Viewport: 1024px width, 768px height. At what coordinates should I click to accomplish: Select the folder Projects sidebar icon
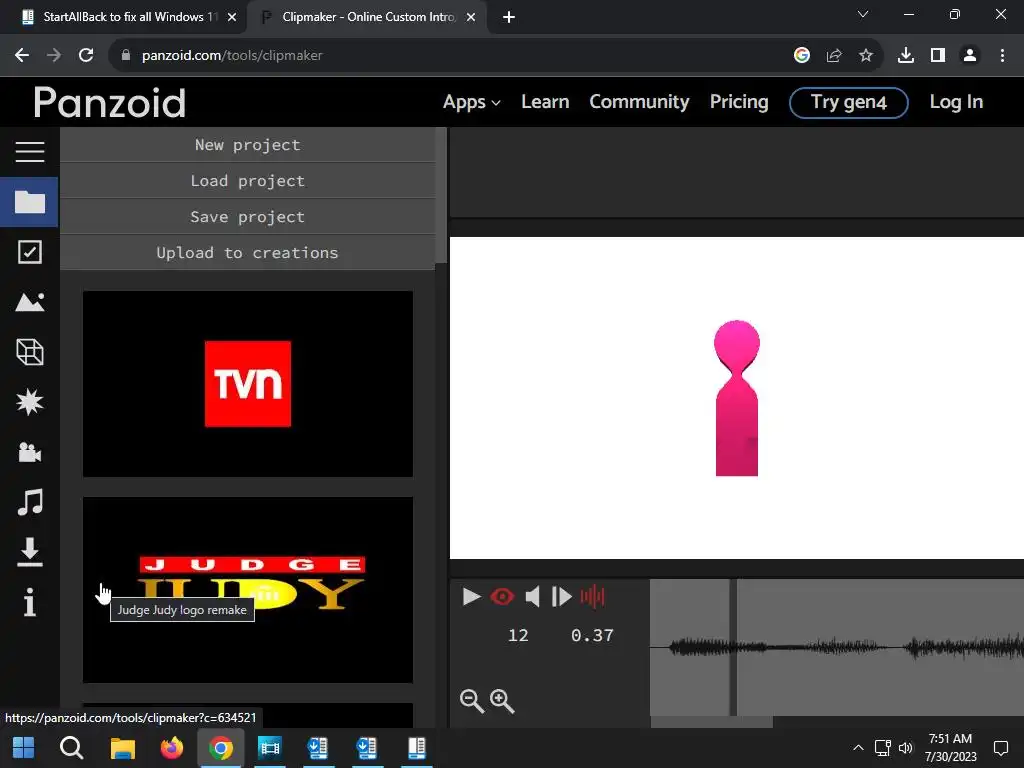[x=29, y=202]
